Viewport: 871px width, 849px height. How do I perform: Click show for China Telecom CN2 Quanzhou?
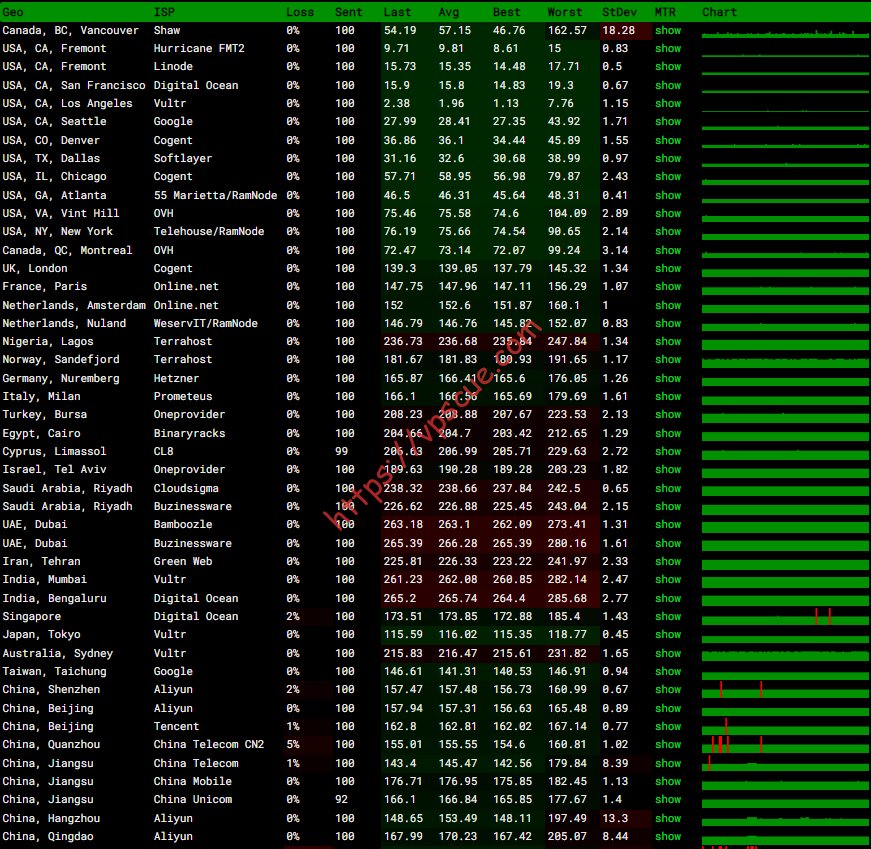tap(668, 745)
